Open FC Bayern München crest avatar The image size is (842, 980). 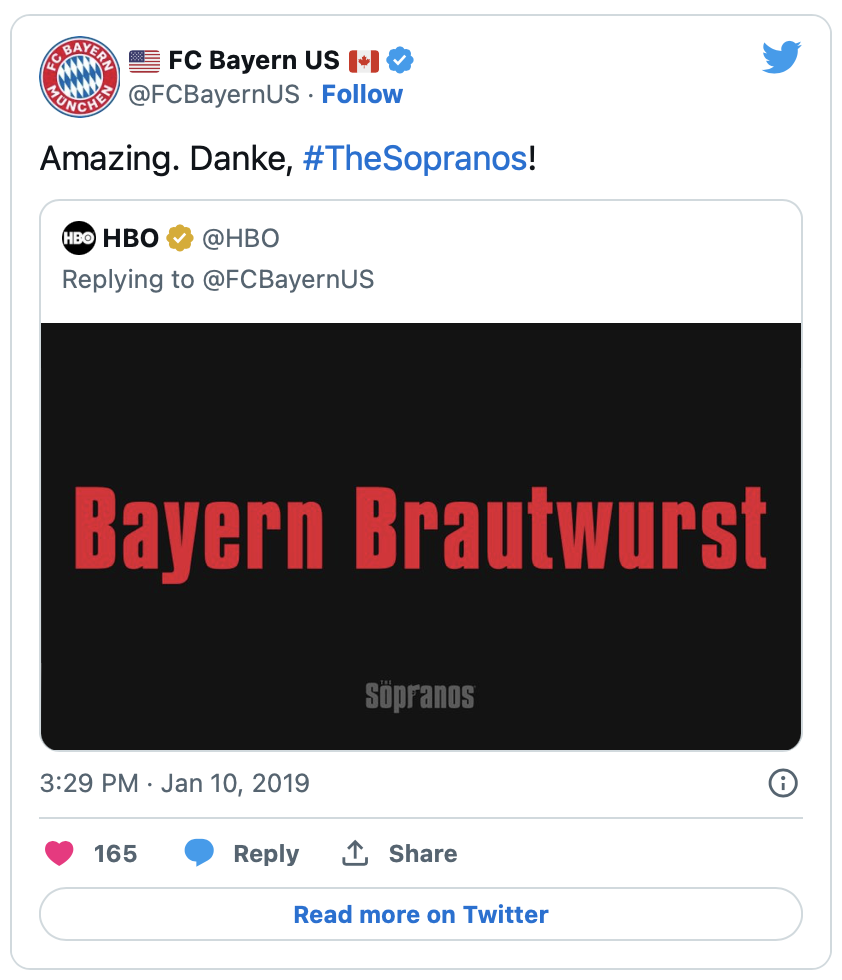click(x=79, y=77)
